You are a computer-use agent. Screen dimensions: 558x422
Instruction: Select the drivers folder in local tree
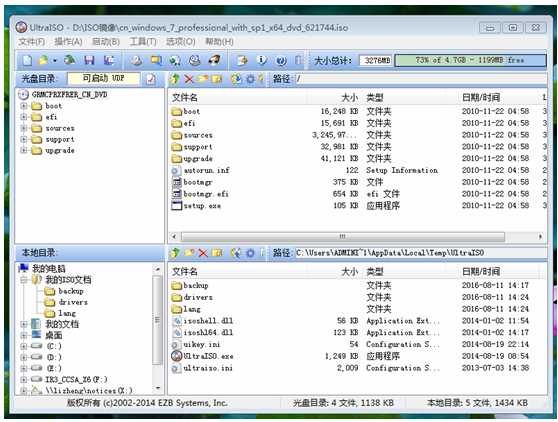click(73, 302)
